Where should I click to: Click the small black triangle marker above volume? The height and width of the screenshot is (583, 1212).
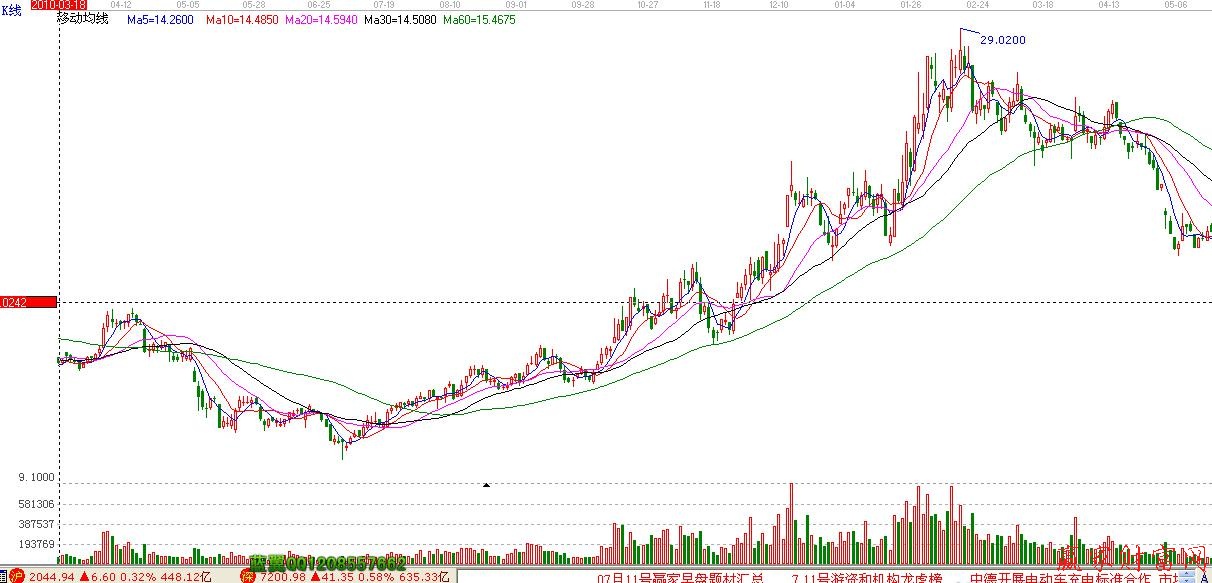pyautogui.click(x=486, y=485)
